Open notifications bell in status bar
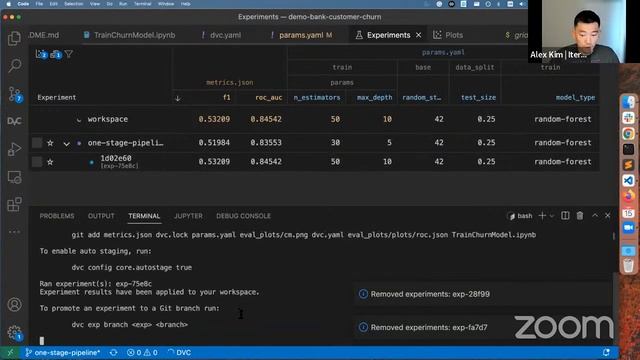The image size is (640, 360). pos(606,353)
